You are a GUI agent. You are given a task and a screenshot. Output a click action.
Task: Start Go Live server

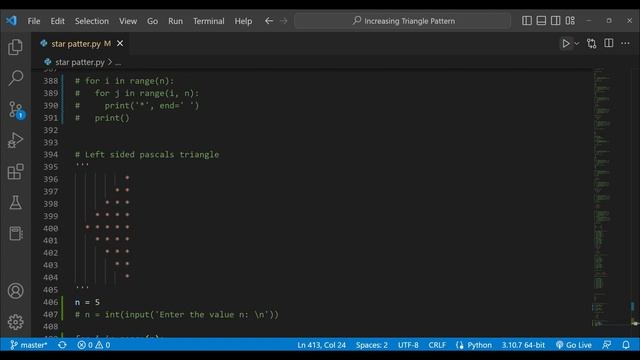[573, 345]
